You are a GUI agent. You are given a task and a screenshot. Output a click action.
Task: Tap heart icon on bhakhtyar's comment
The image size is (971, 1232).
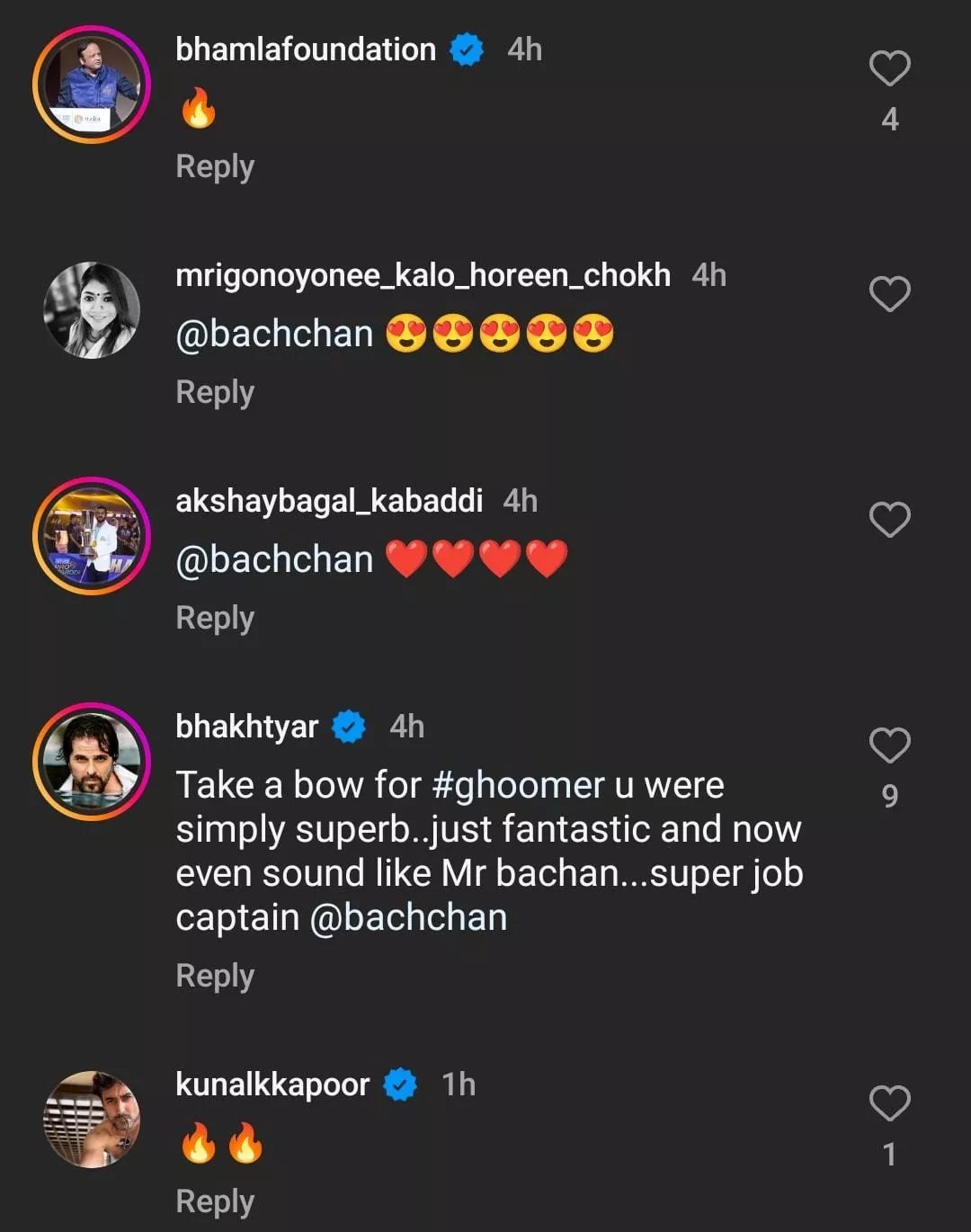click(889, 746)
